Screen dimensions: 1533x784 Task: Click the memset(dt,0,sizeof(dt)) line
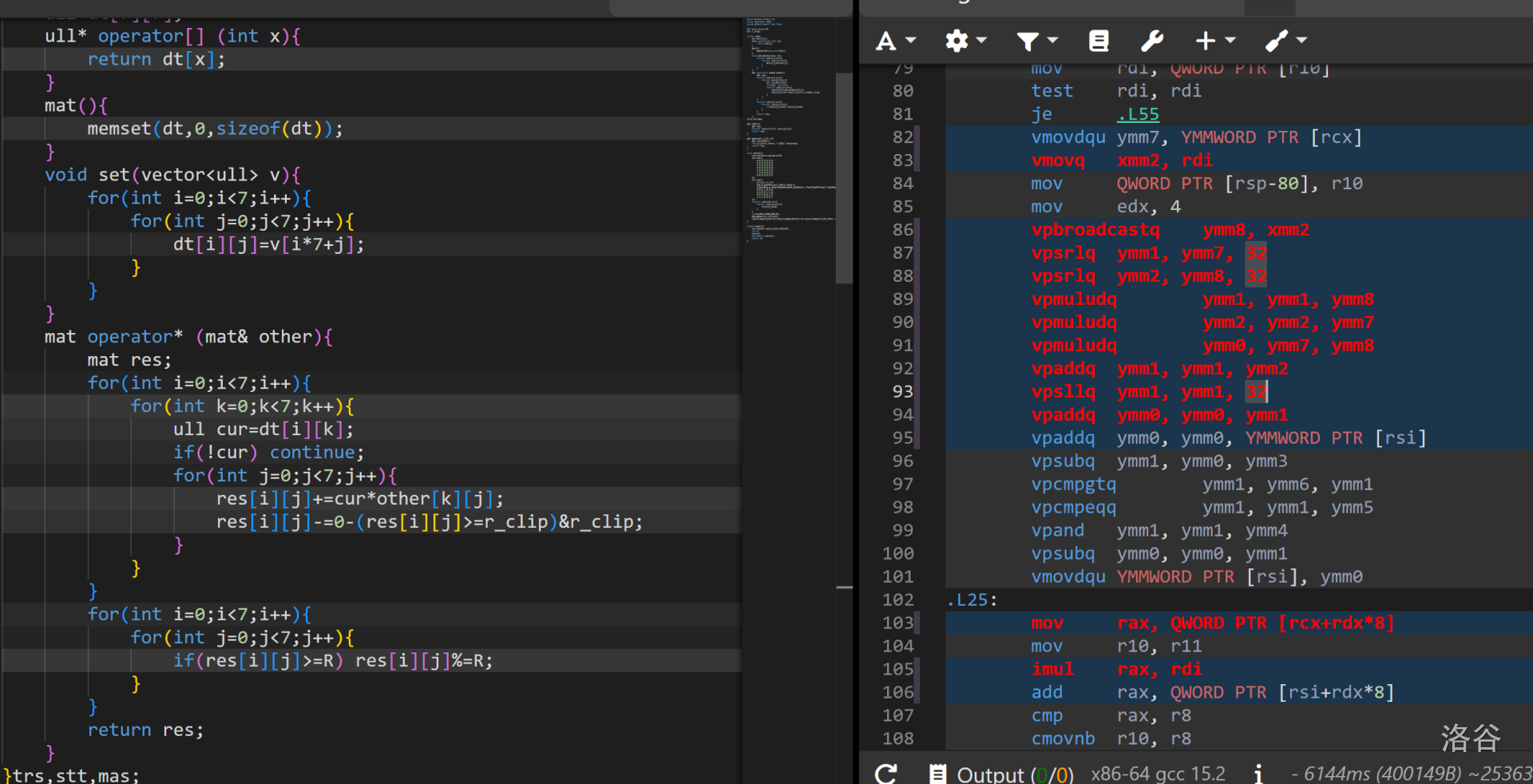215,129
